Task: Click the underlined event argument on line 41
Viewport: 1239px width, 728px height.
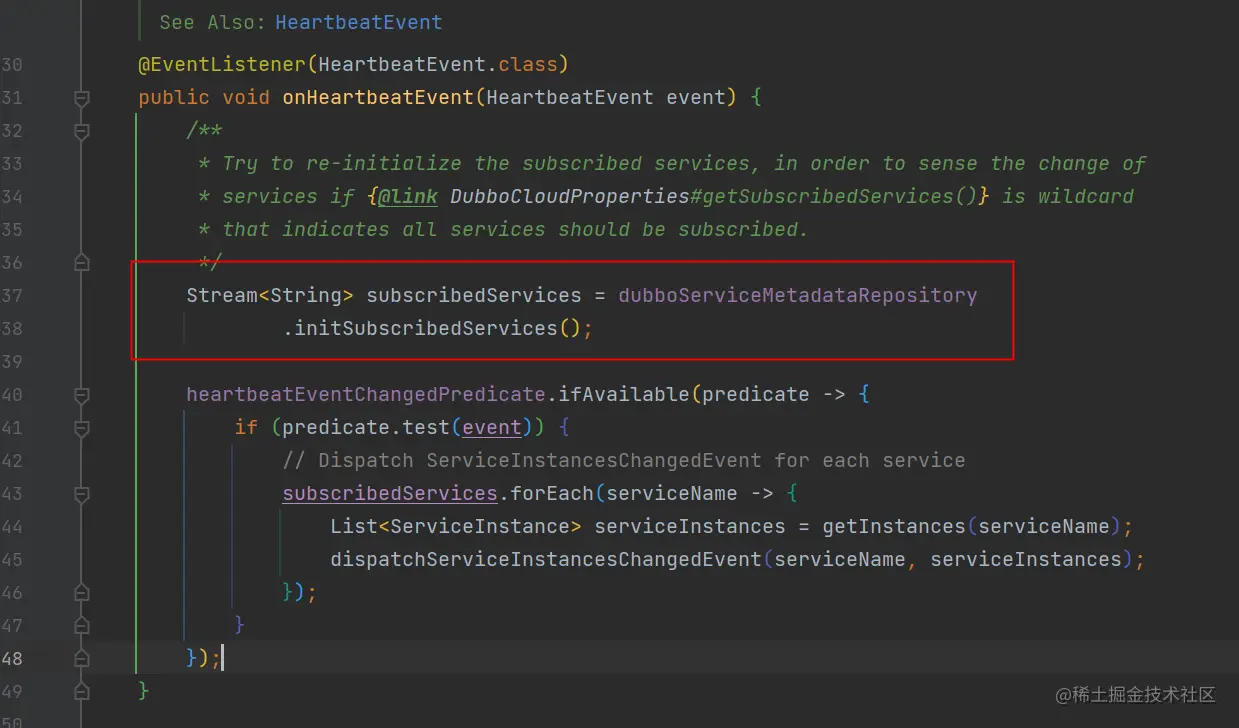Action: 492,428
